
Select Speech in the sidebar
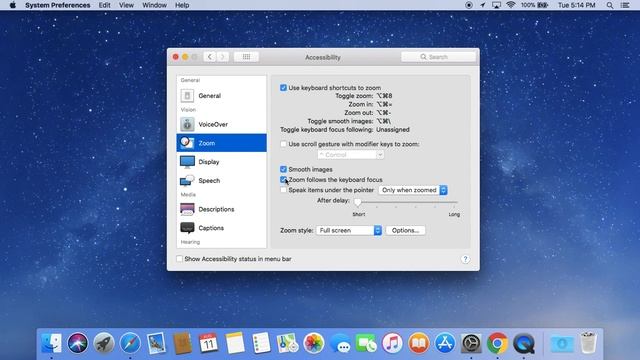[x=221, y=180]
